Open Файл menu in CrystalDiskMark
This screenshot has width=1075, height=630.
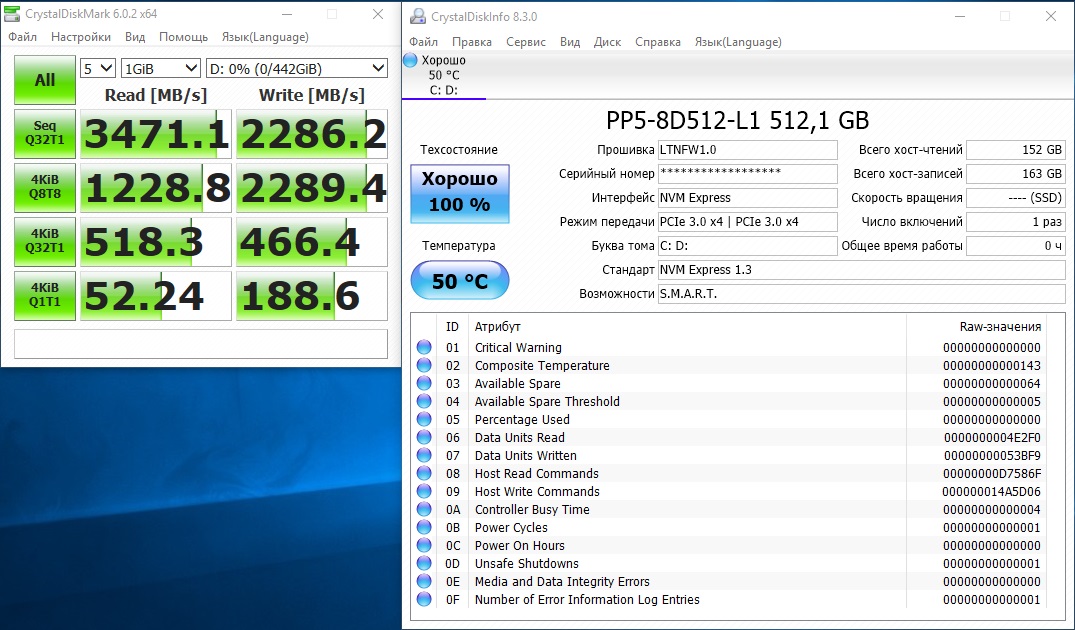[x=23, y=37]
